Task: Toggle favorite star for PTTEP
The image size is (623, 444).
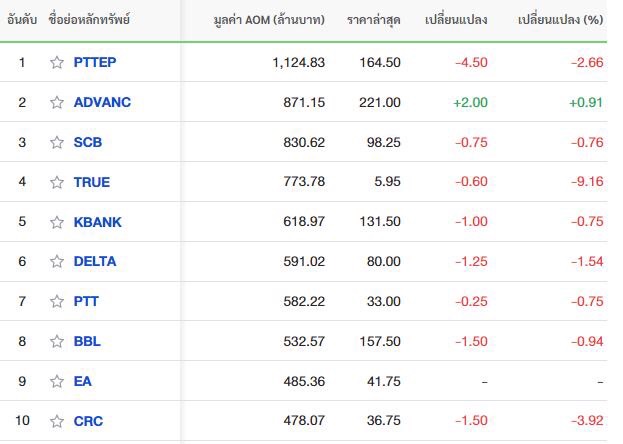Action: 57,62
